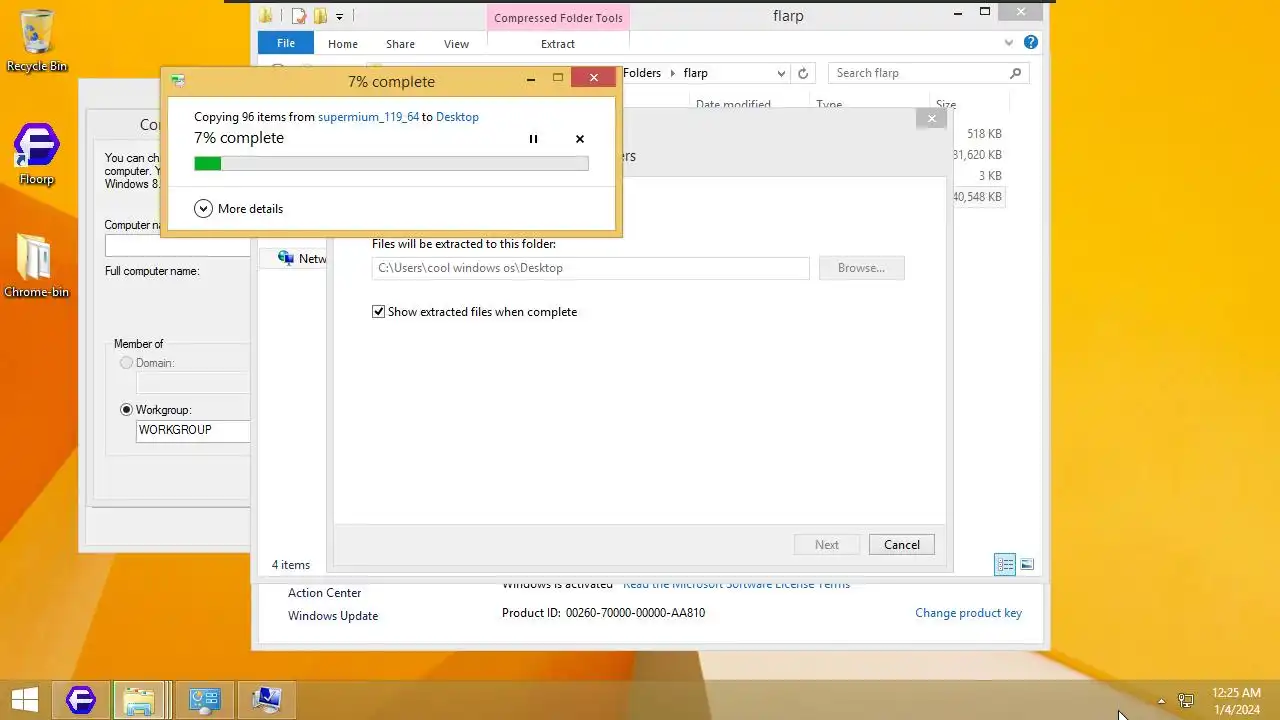Open the View ribbon tab
The height and width of the screenshot is (720, 1280).
coord(456,44)
